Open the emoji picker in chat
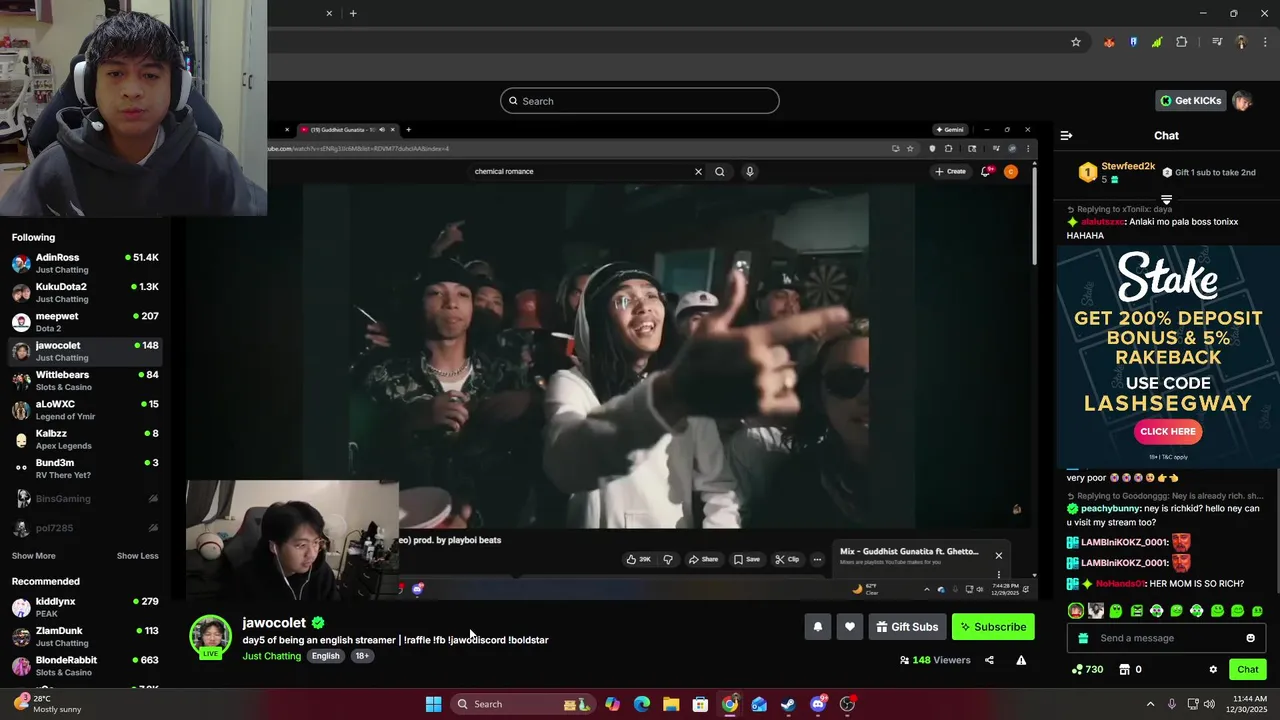Screen dimensions: 1280x720 (1250, 638)
